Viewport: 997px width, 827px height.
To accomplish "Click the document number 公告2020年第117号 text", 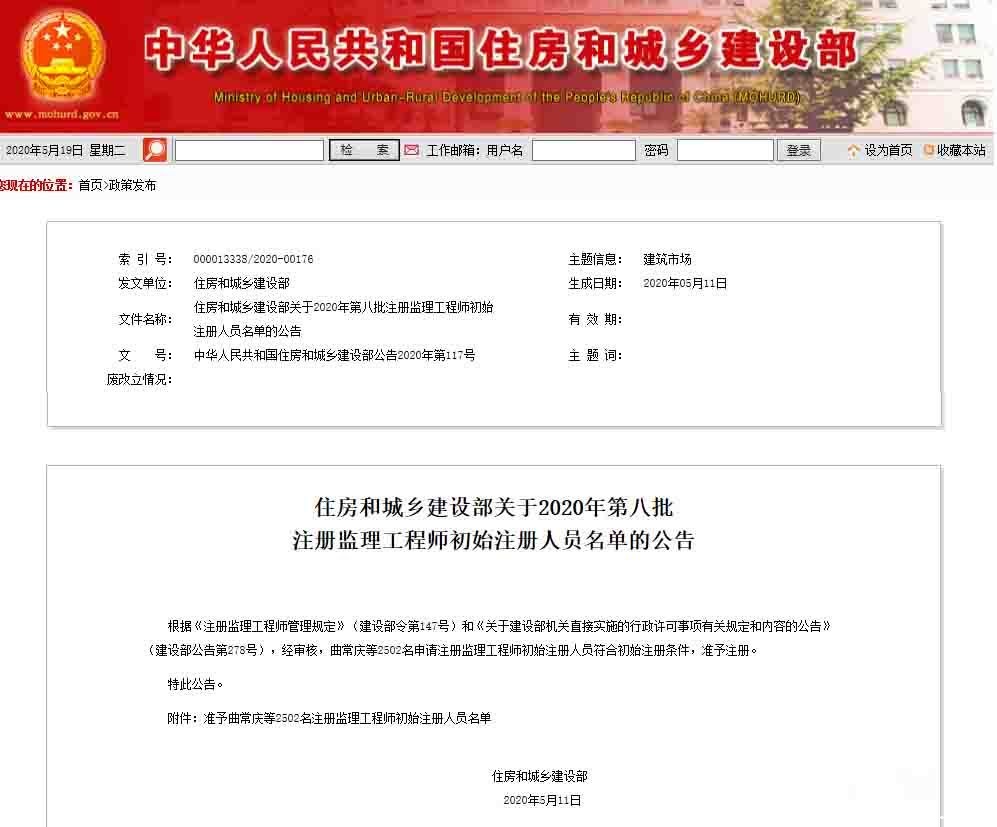I will (334, 355).
